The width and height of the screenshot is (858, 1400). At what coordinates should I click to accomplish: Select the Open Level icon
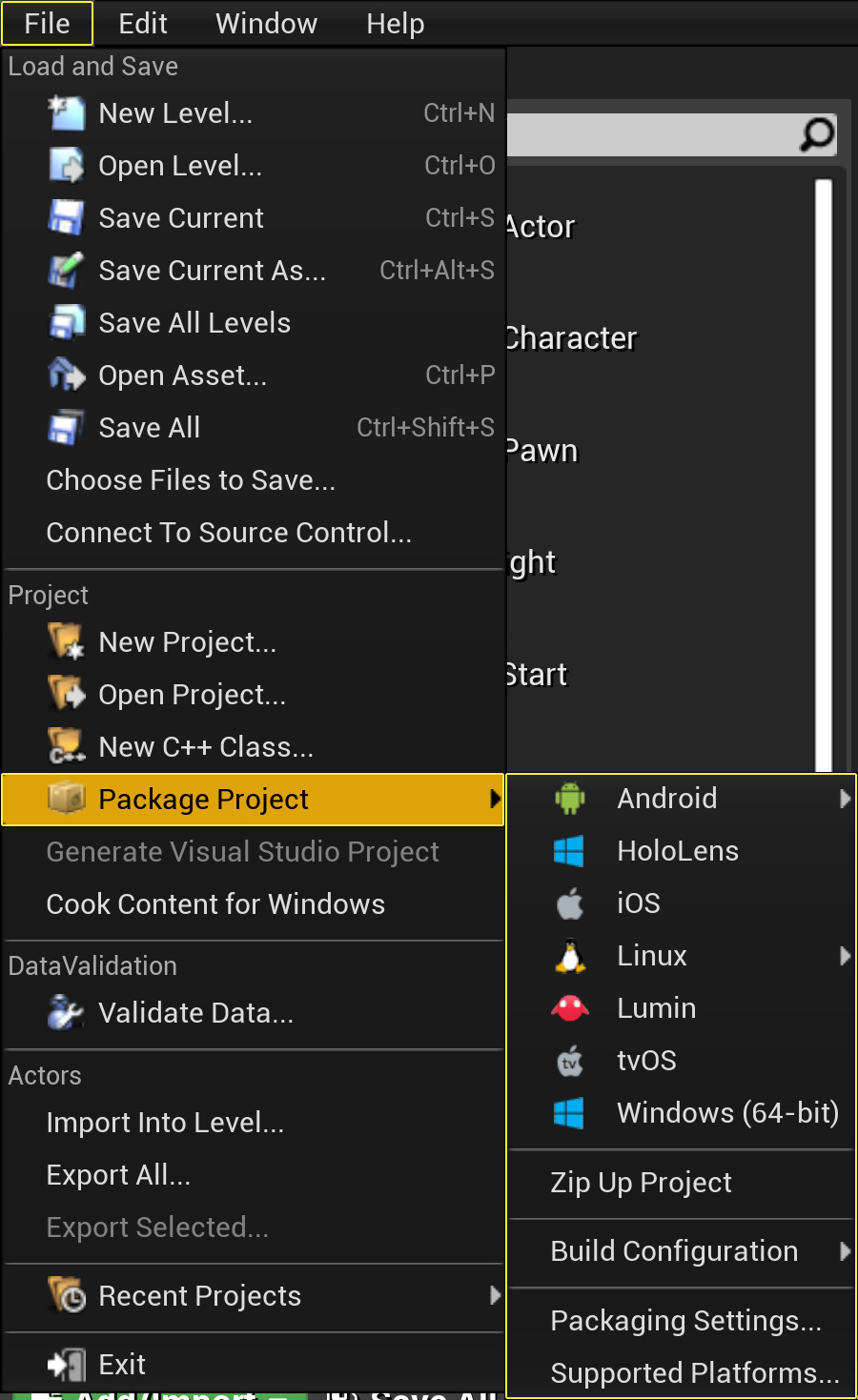click(x=64, y=165)
